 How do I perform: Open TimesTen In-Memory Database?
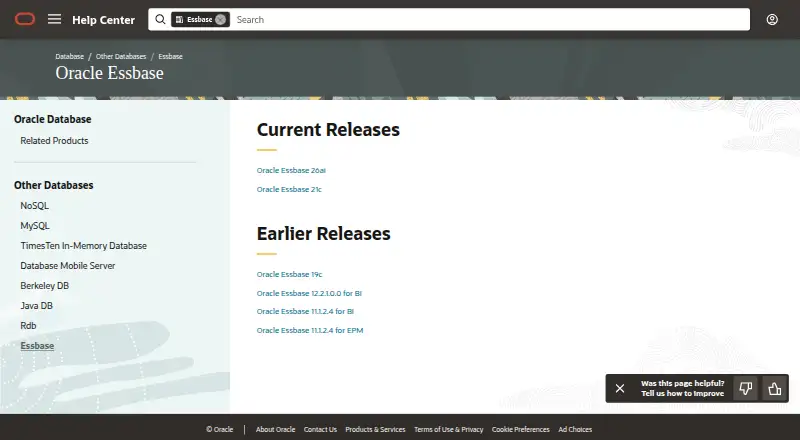[84, 246]
